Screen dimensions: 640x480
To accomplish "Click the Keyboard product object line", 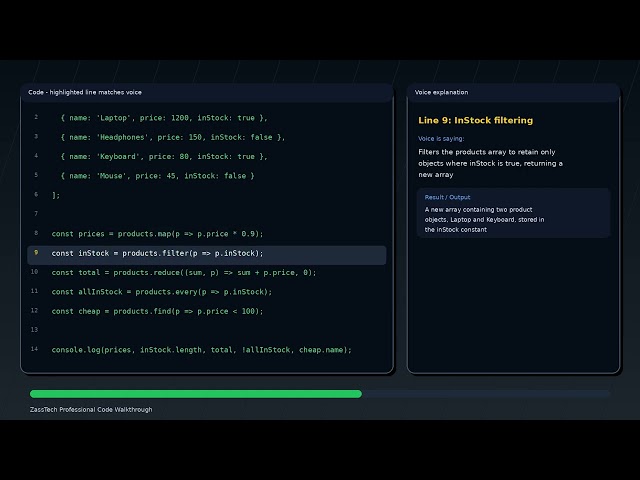I will click(164, 157).
